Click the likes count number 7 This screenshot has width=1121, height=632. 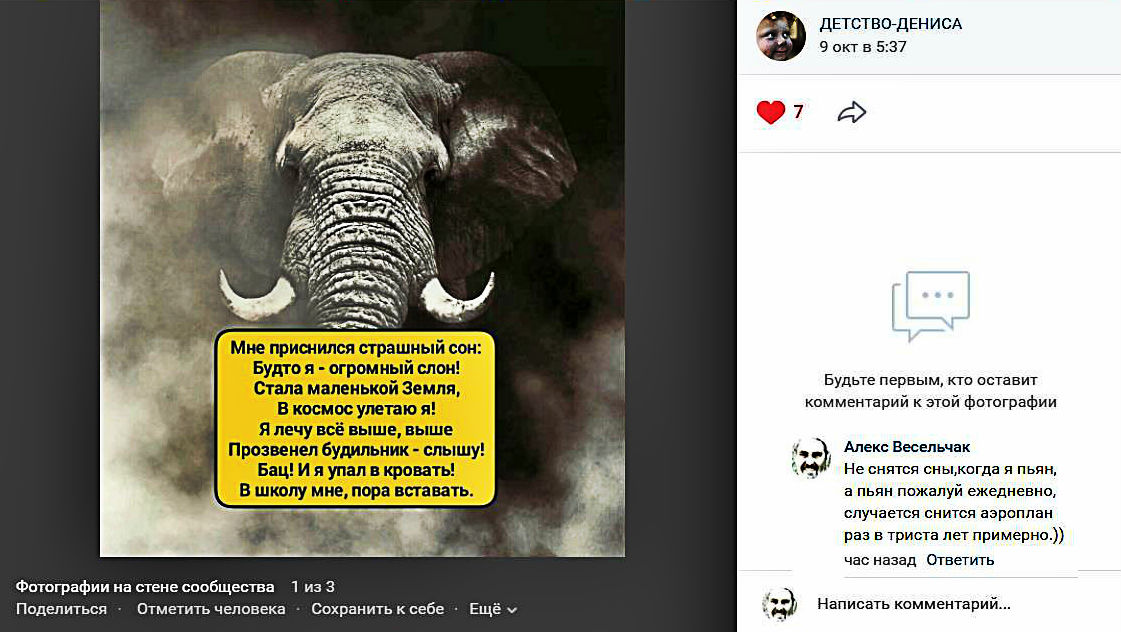coord(798,112)
